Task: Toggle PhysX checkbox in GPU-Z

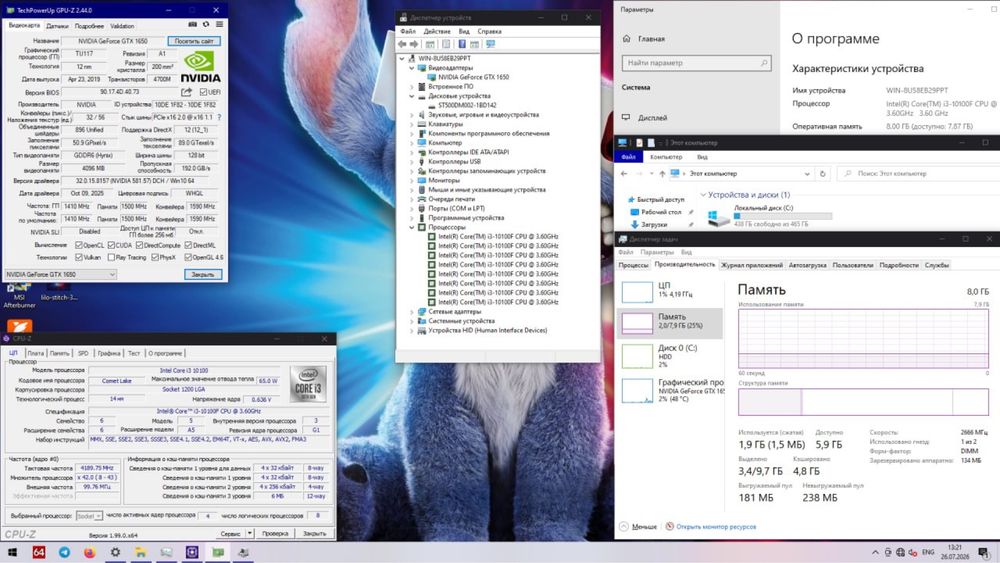Action: pos(154,257)
